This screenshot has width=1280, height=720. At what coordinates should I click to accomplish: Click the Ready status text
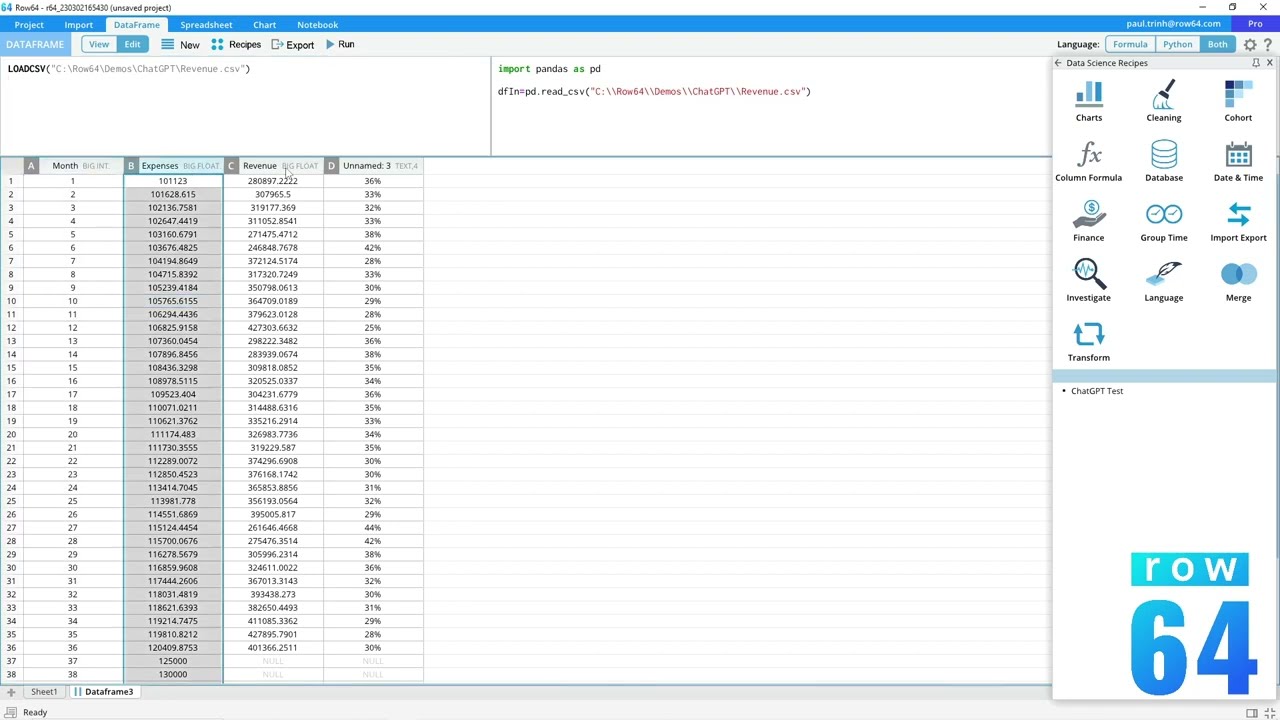pos(35,712)
